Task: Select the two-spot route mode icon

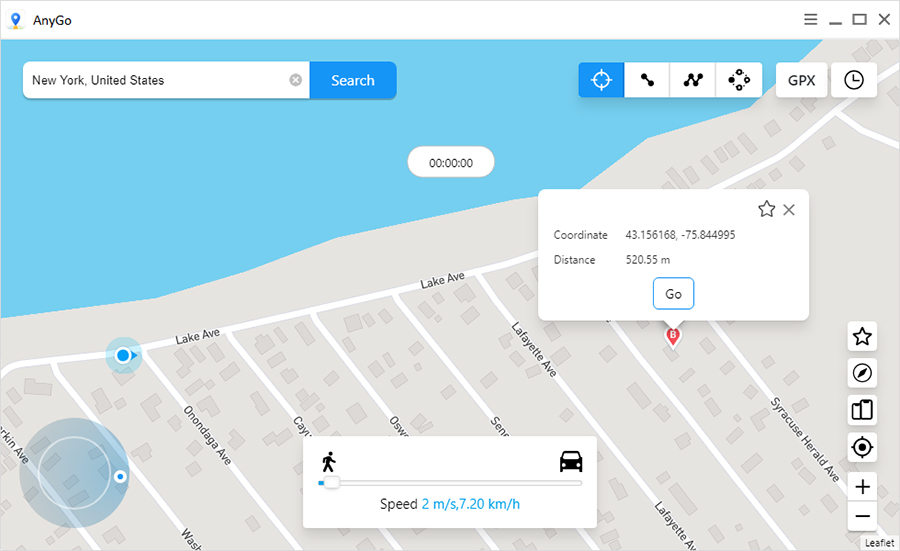Action: (647, 80)
